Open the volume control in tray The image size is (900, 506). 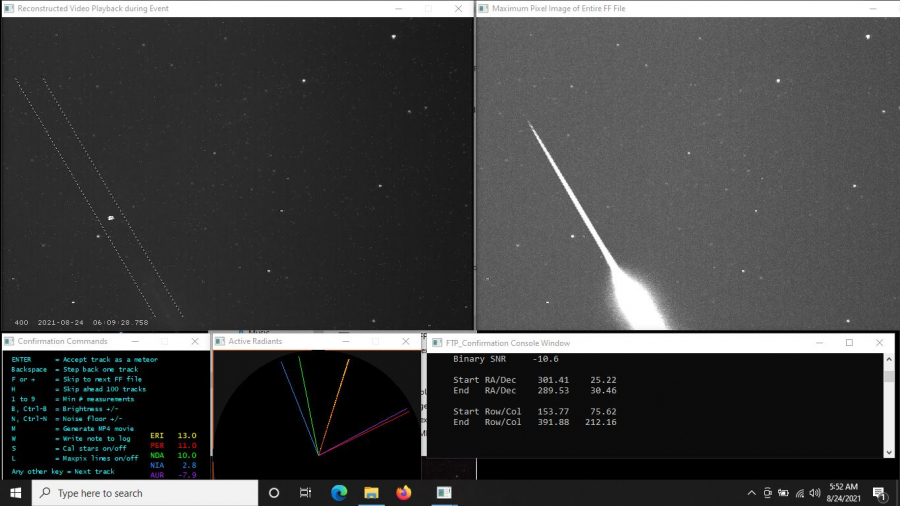click(814, 493)
